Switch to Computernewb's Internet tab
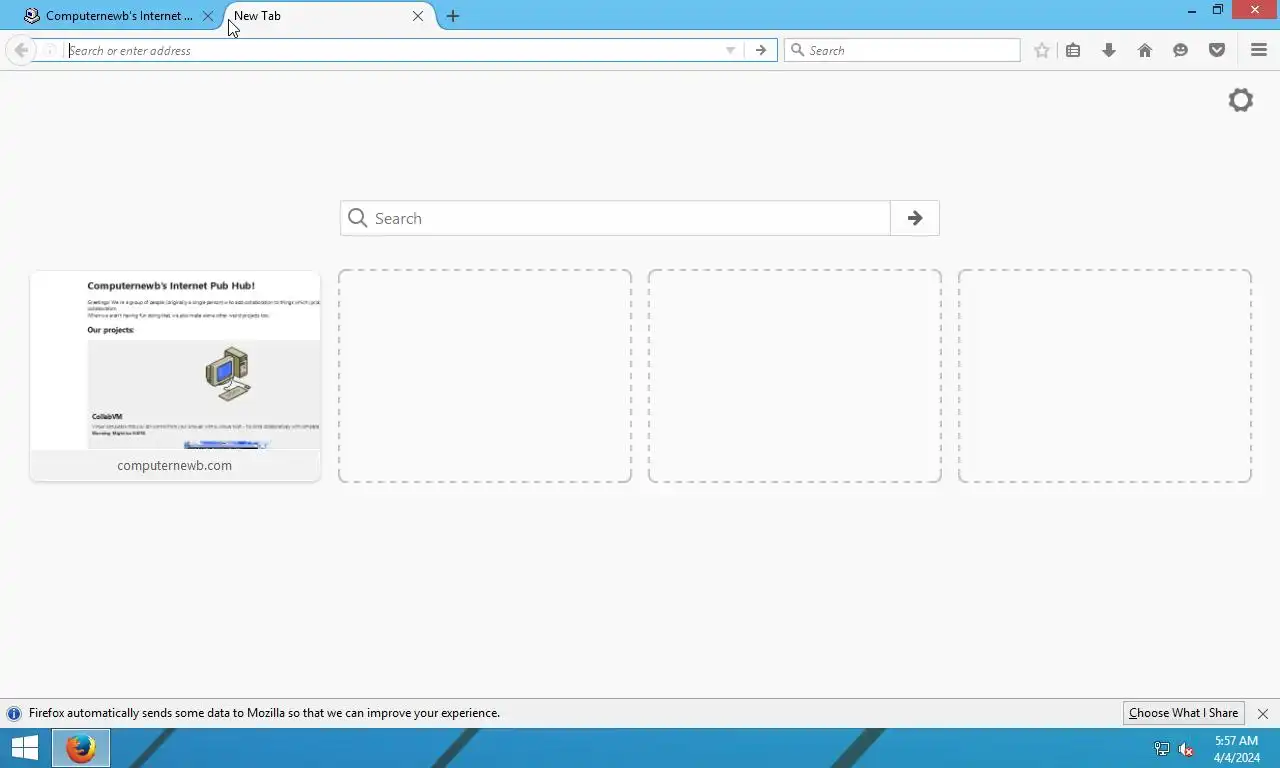This screenshot has width=1280, height=768. (119, 16)
